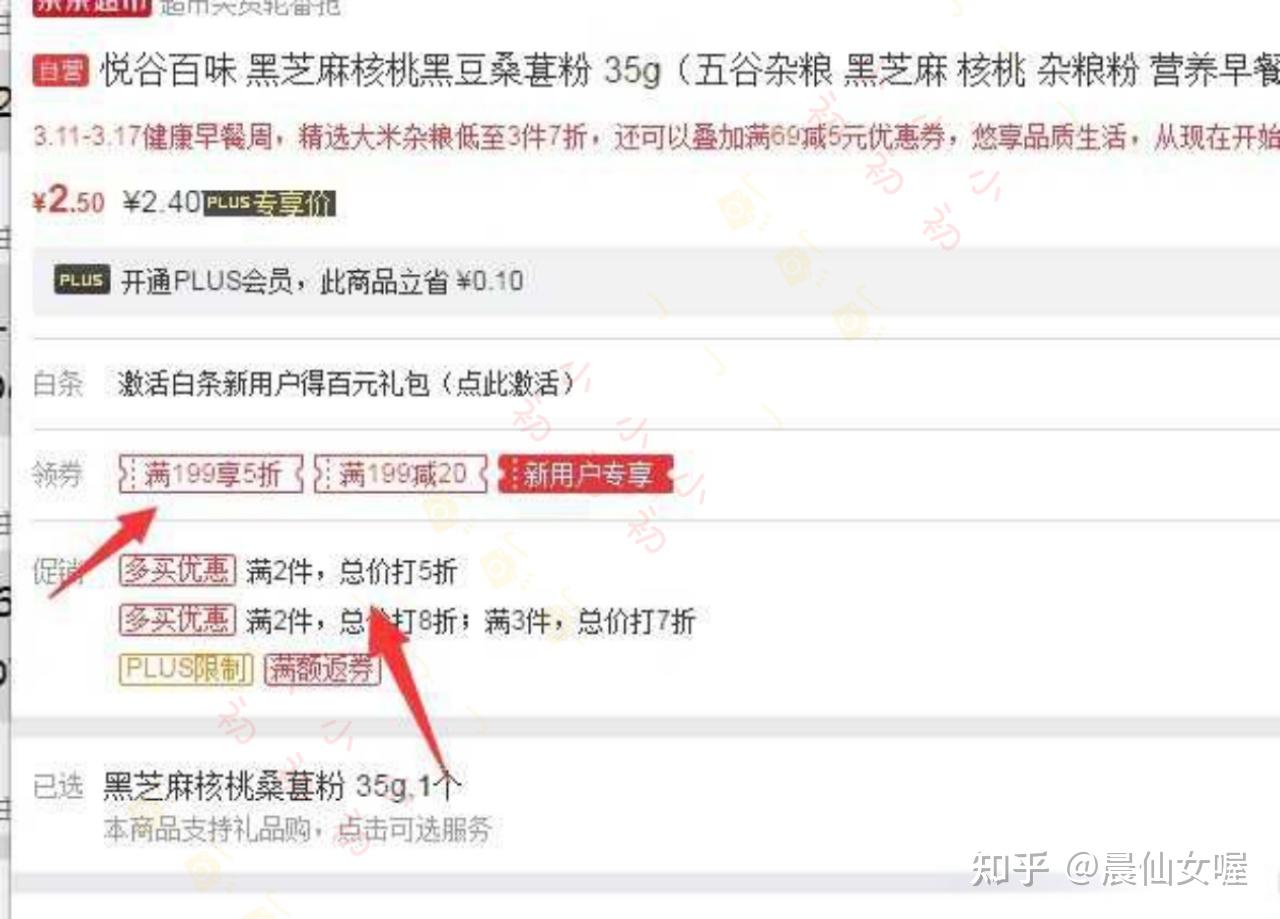The width and height of the screenshot is (1280, 919).
Task: Click the 满额返券 tag
Action: (322, 669)
